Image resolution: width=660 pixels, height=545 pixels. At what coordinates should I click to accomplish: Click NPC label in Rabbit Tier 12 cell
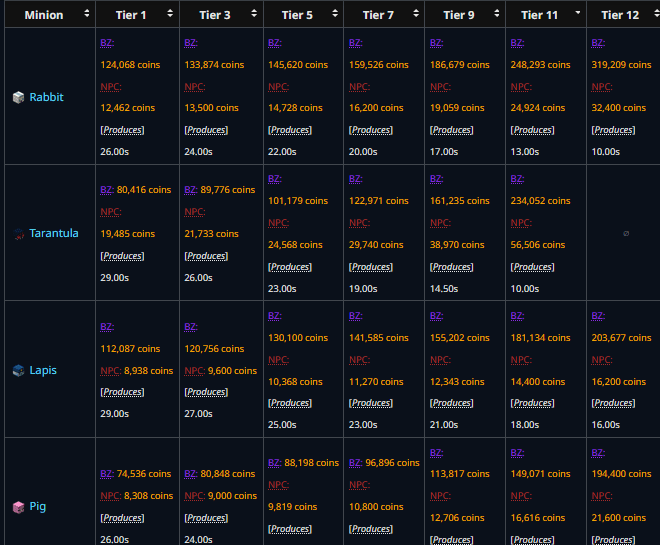[x=601, y=87]
